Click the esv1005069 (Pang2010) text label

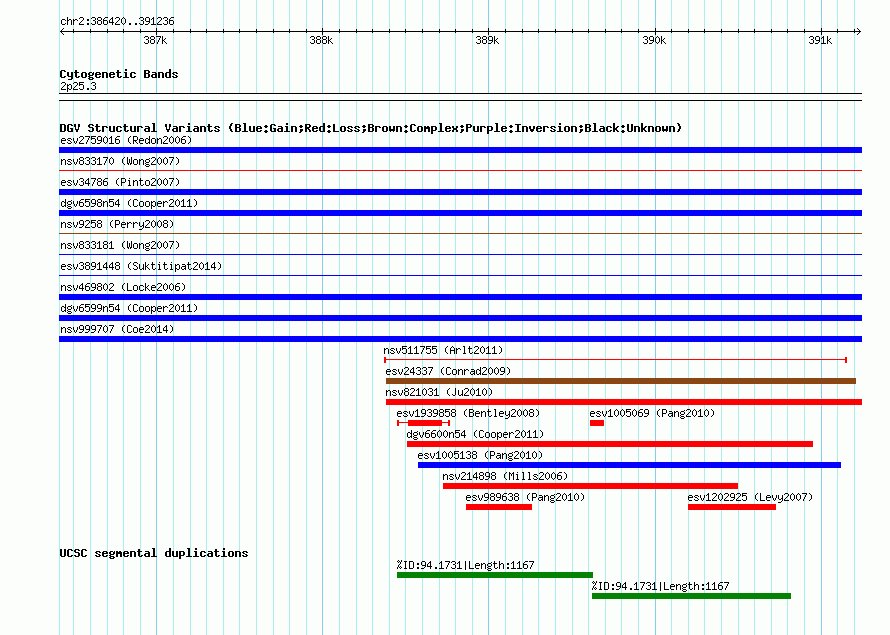(x=652, y=413)
